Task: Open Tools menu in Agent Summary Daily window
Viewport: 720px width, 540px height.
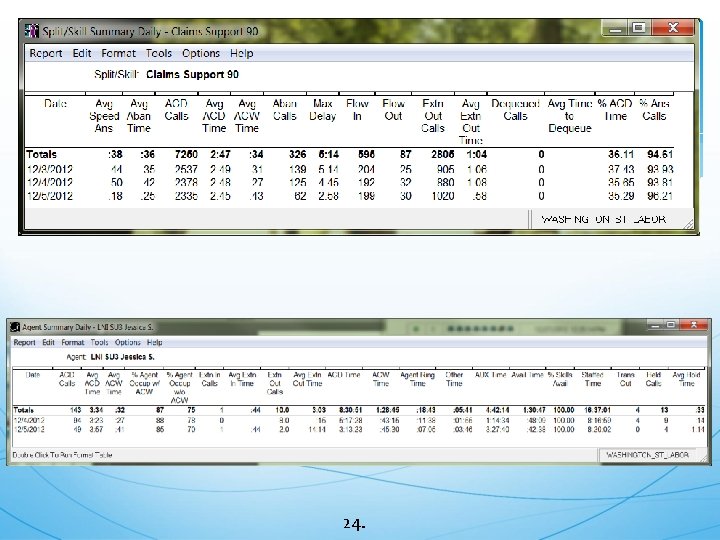Action: pyautogui.click(x=99, y=343)
